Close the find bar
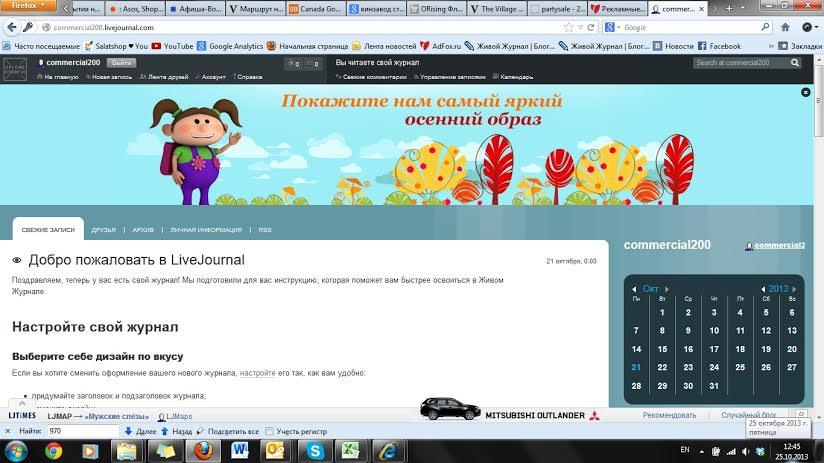The height and width of the screenshot is (463, 824). (x=8, y=431)
